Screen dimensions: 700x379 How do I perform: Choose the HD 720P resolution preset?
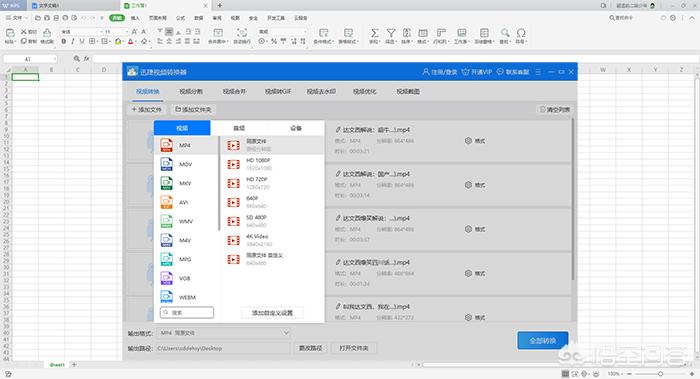pyautogui.click(x=272, y=183)
